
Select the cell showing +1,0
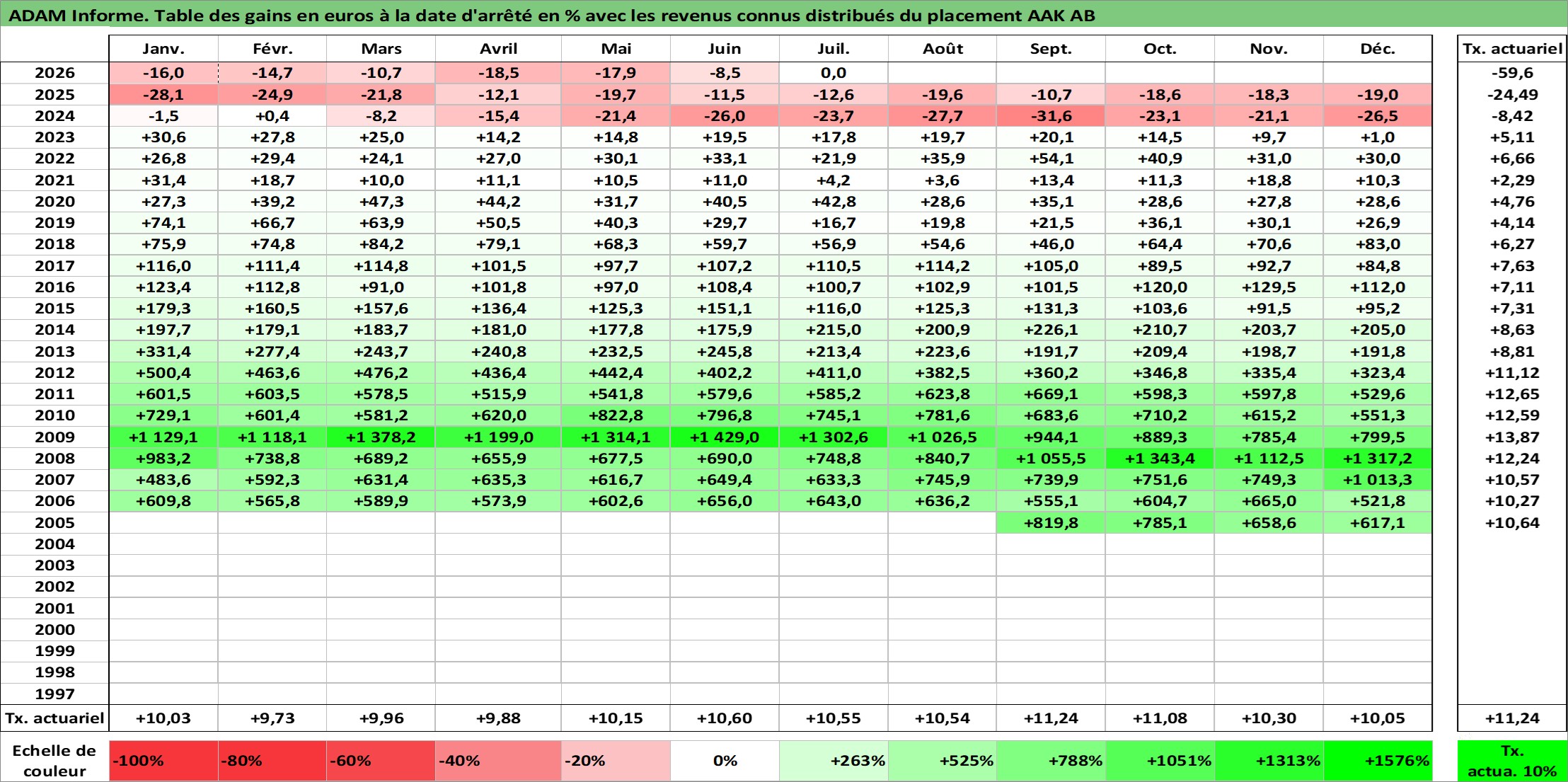tap(1378, 137)
